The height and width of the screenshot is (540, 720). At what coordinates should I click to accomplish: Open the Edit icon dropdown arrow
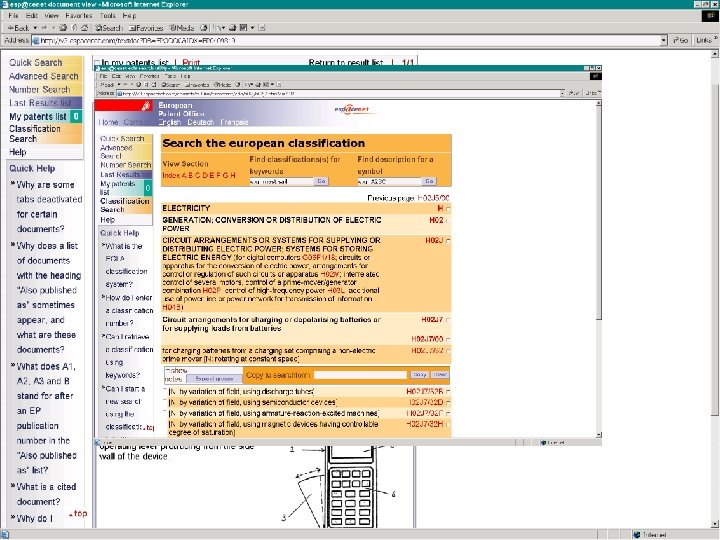coord(252,28)
